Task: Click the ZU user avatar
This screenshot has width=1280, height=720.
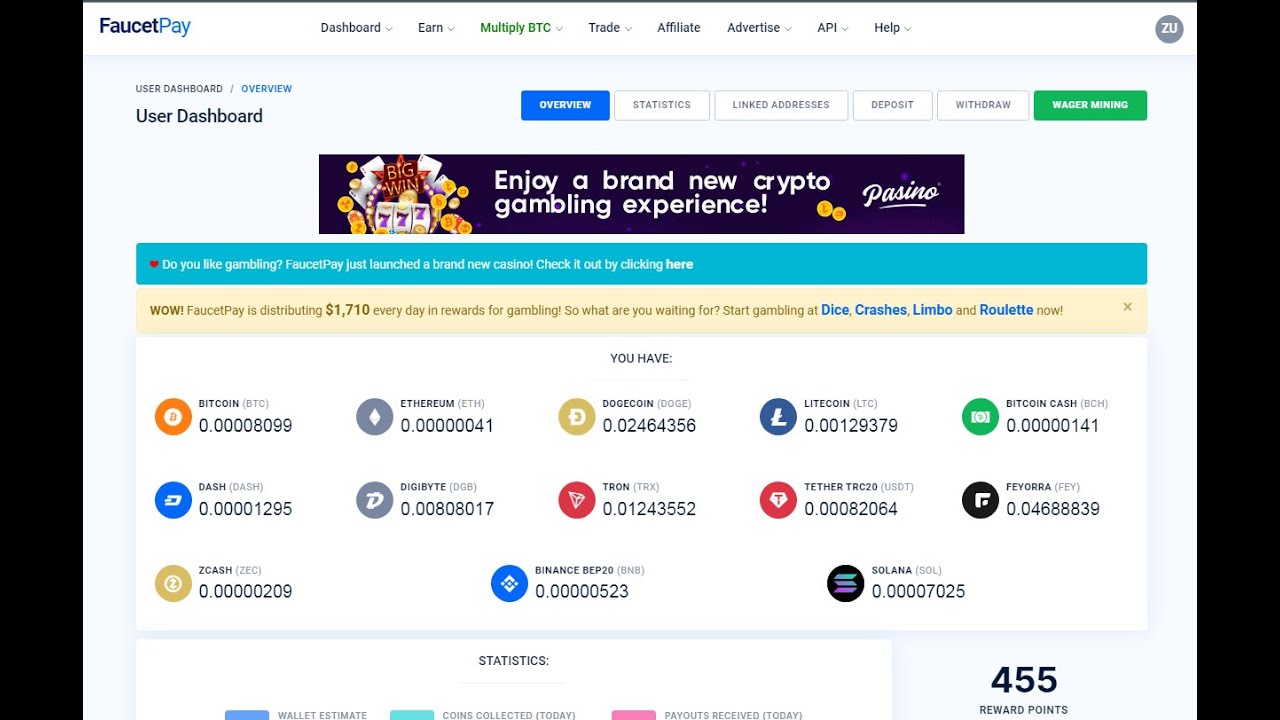Action: pyautogui.click(x=1169, y=29)
